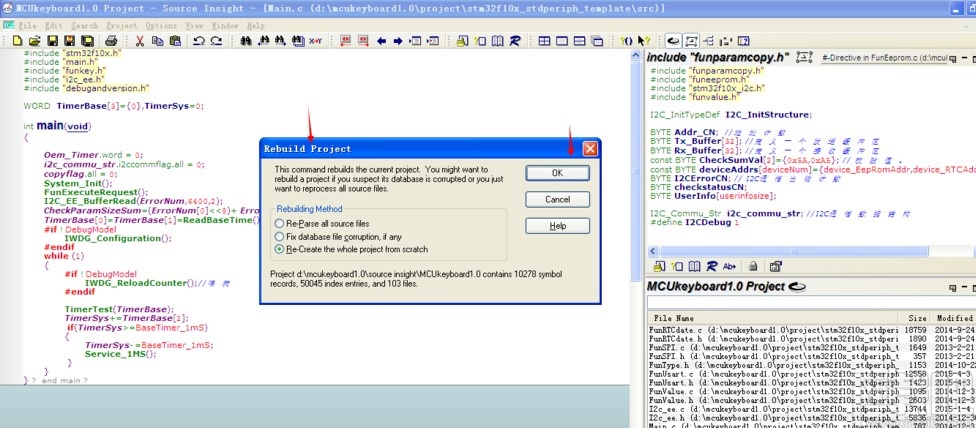Undo the last edit from the toolbar

199,41
